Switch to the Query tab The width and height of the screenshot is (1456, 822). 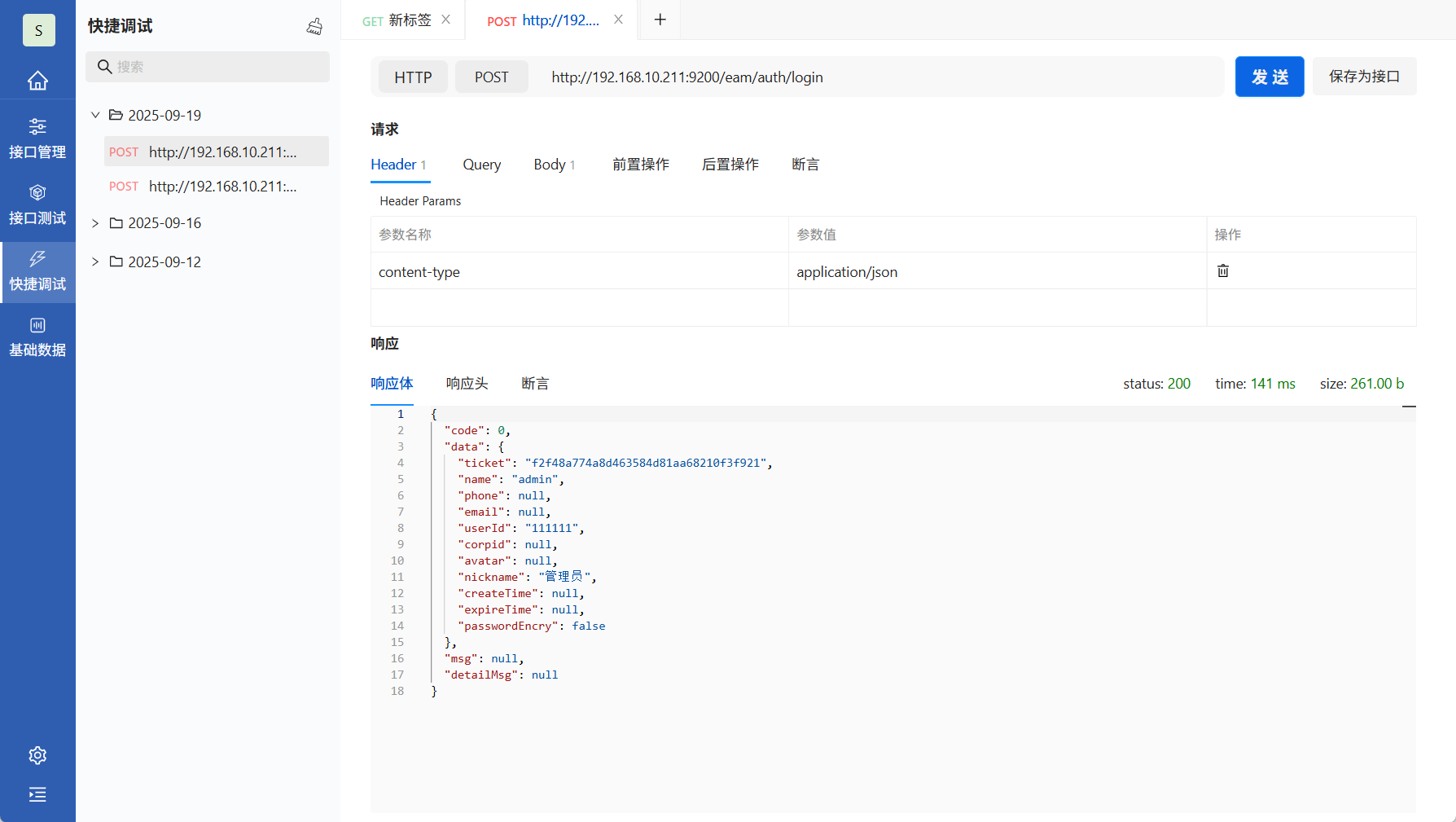pos(482,165)
